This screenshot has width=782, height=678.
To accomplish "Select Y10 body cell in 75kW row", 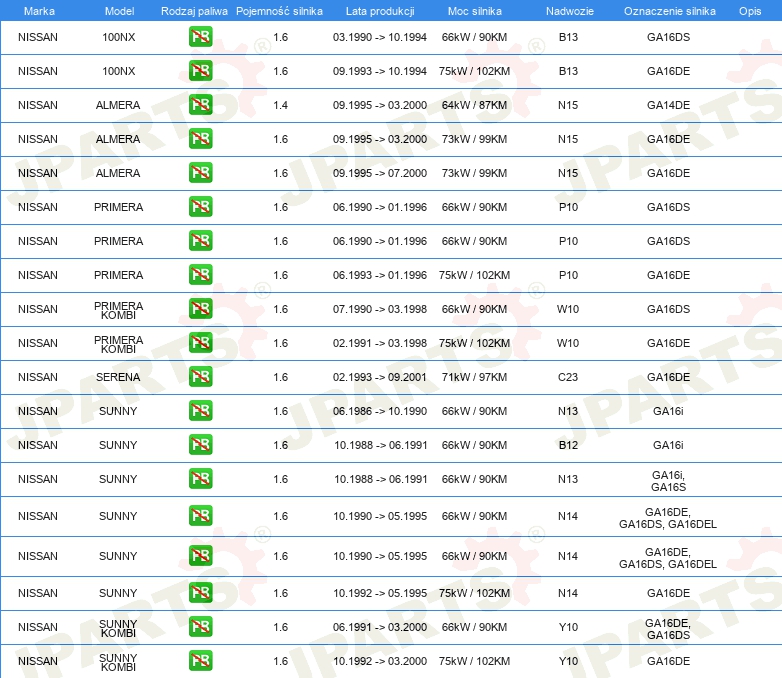I will pyautogui.click(x=568, y=661).
